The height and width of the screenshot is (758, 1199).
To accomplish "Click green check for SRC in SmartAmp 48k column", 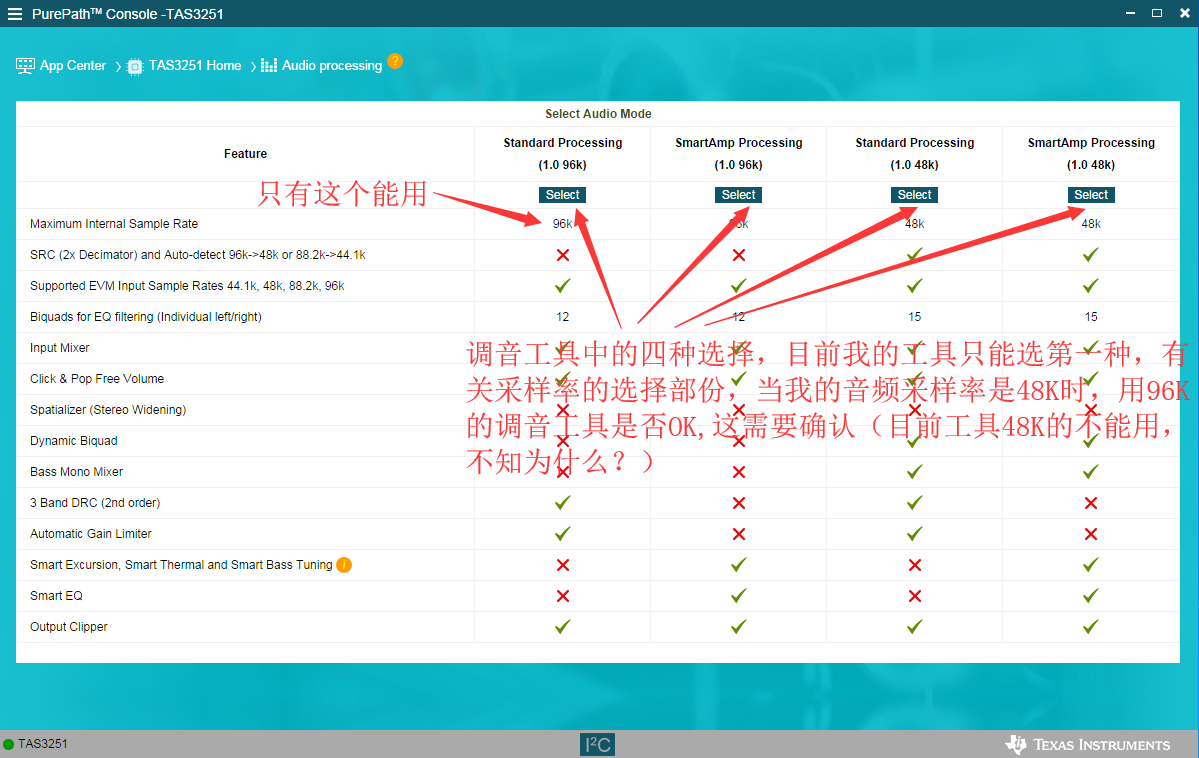I will coord(1091,255).
